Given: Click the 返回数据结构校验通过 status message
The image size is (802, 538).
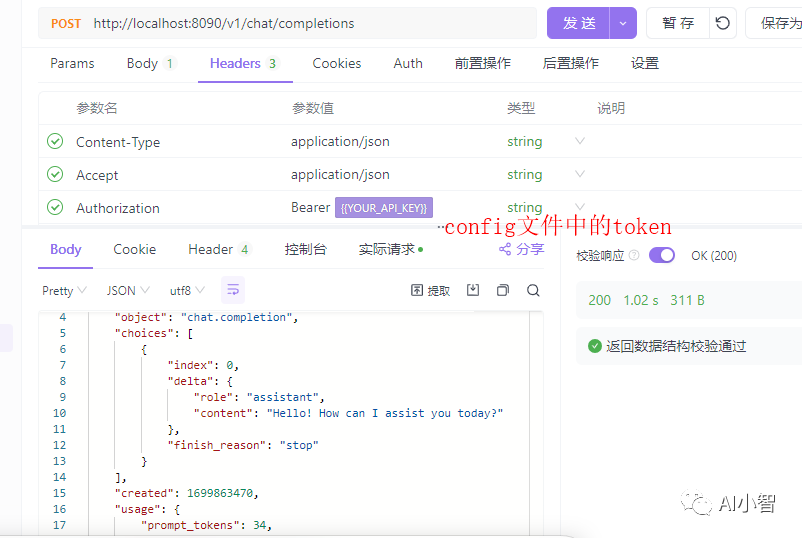Looking at the screenshot, I should click(x=676, y=346).
